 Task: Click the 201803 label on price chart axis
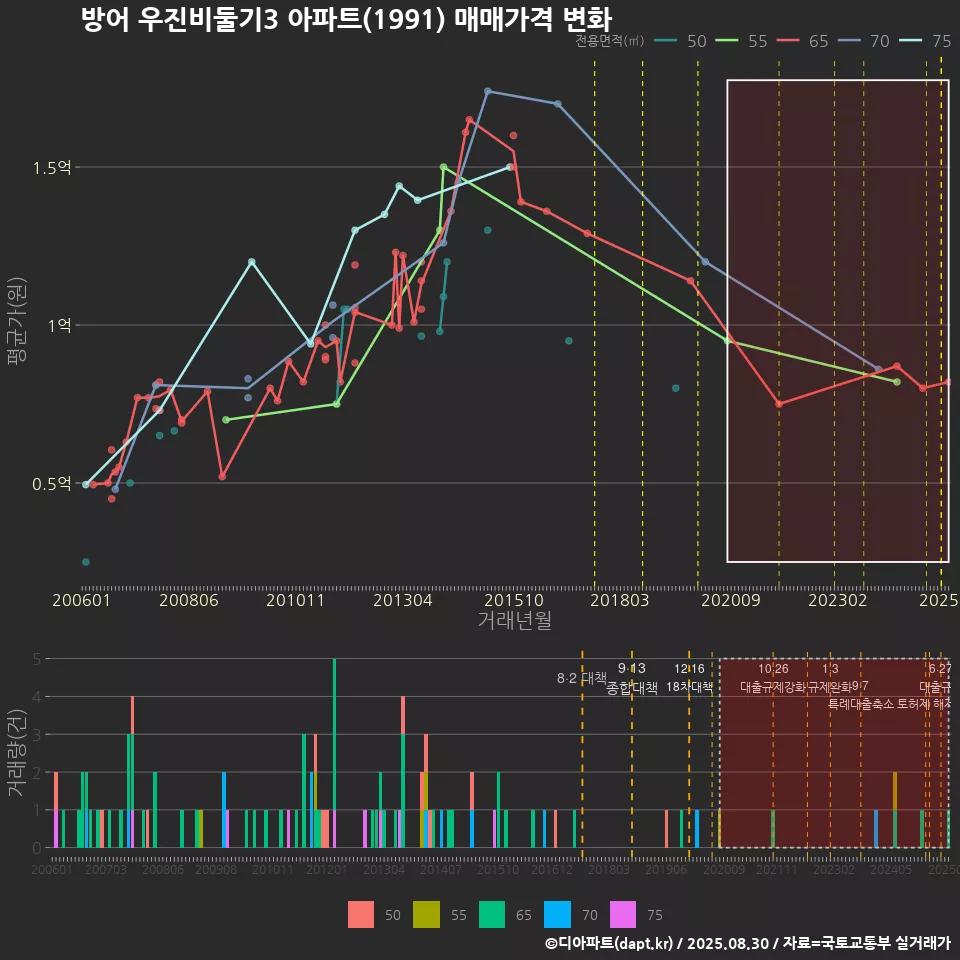(x=620, y=600)
